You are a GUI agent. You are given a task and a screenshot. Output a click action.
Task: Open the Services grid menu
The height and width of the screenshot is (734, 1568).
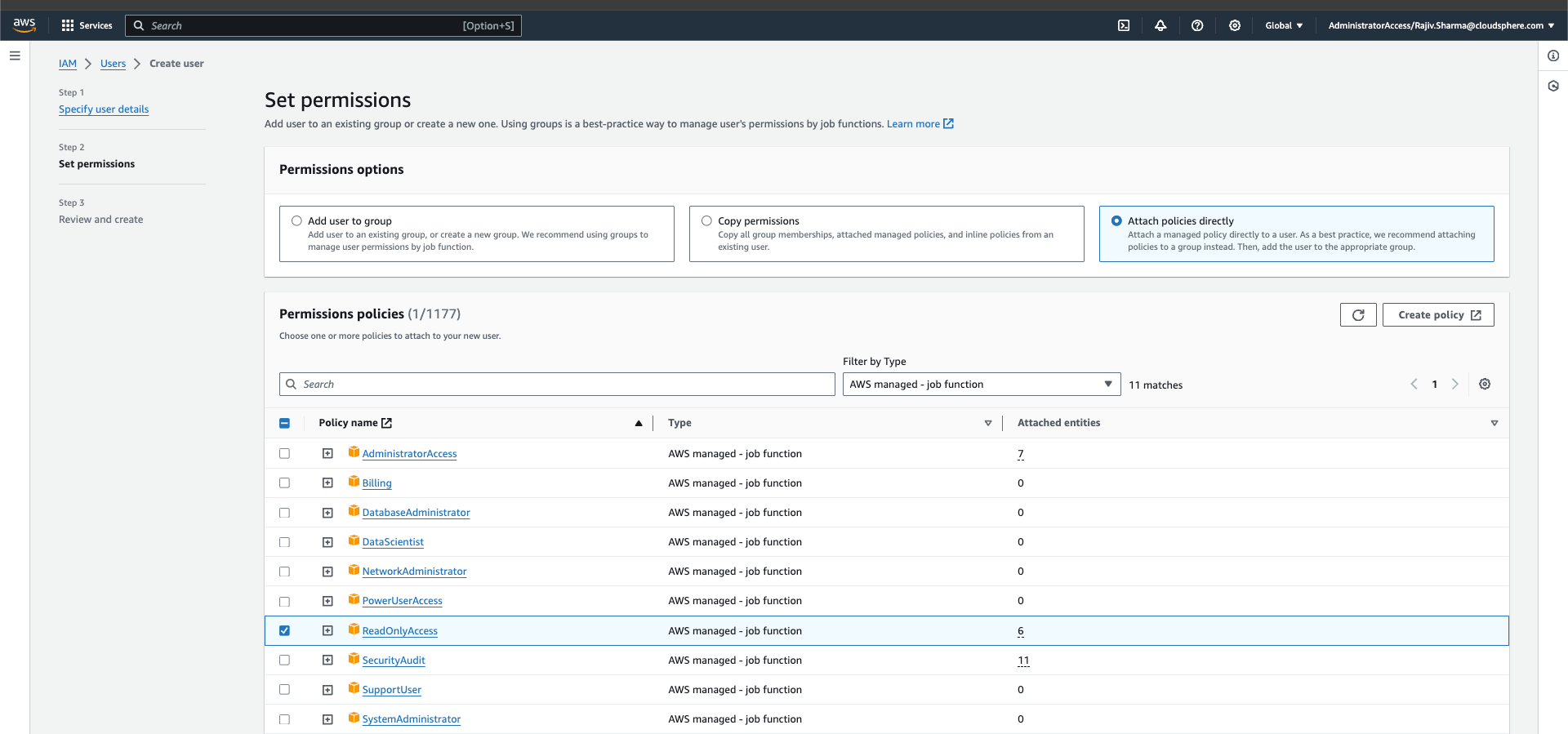[x=87, y=25]
